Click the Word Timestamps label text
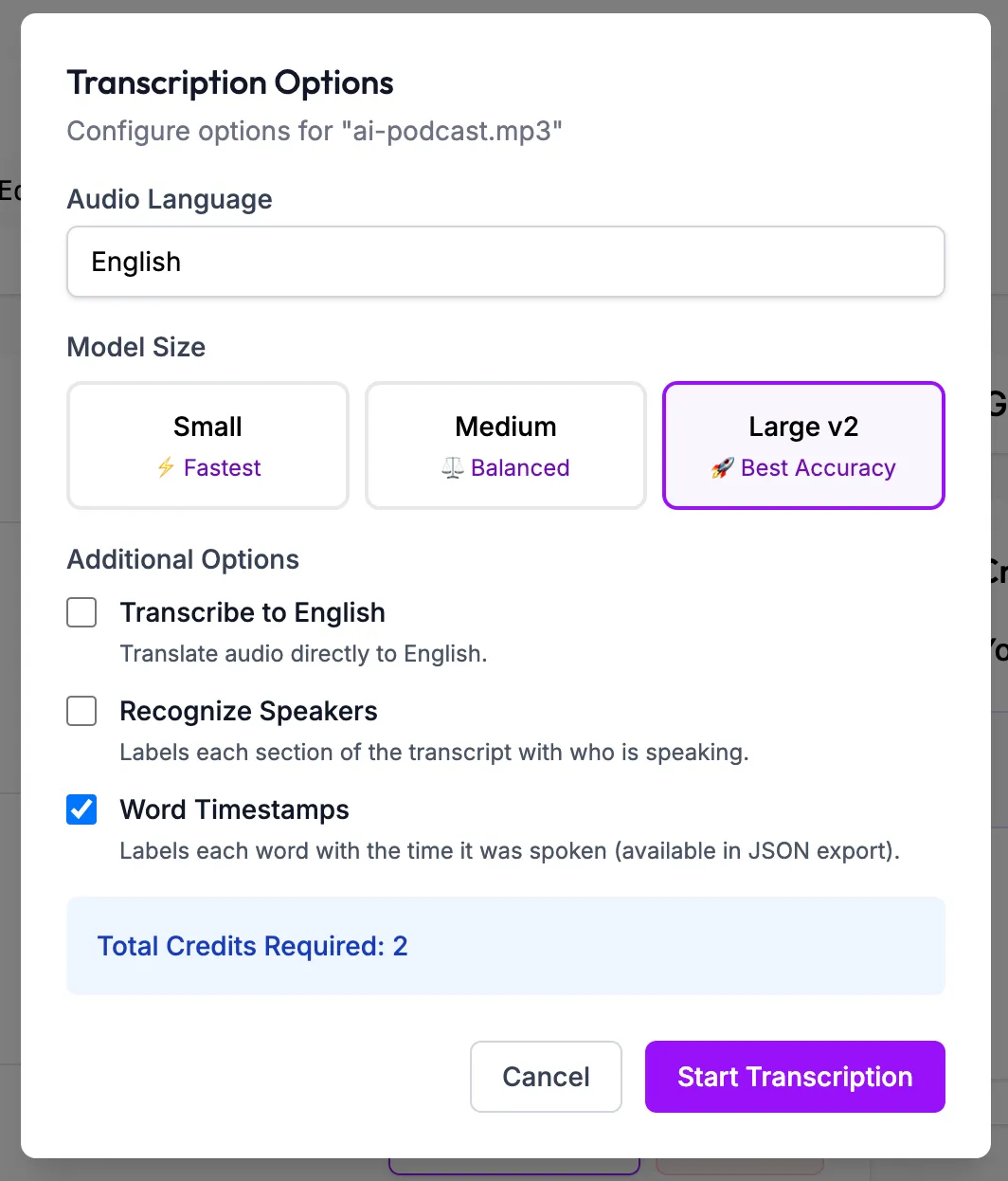The height and width of the screenshot is (1181, 1008). 234,809
